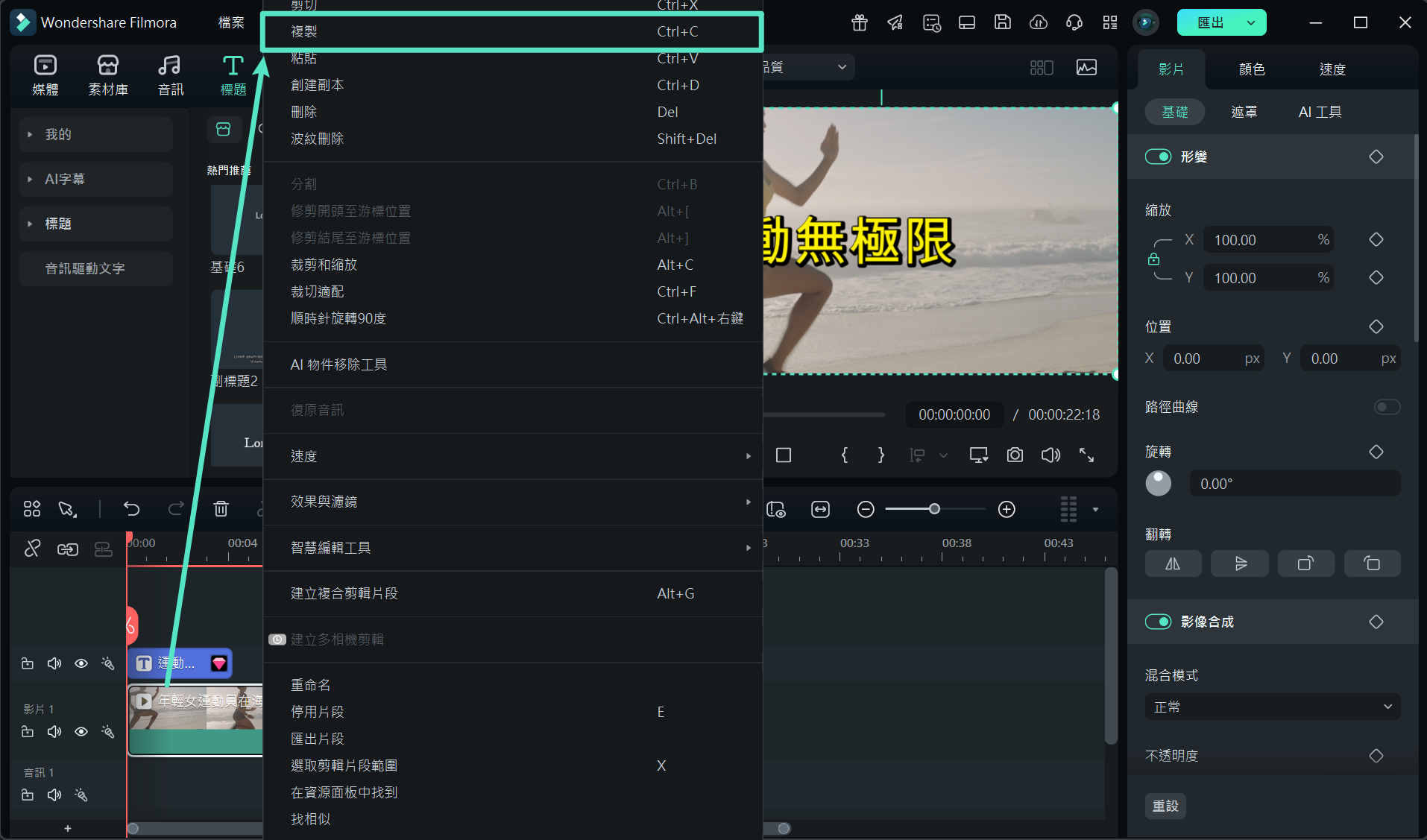Click the snapshot camera icon

(x=1015, y=455)
